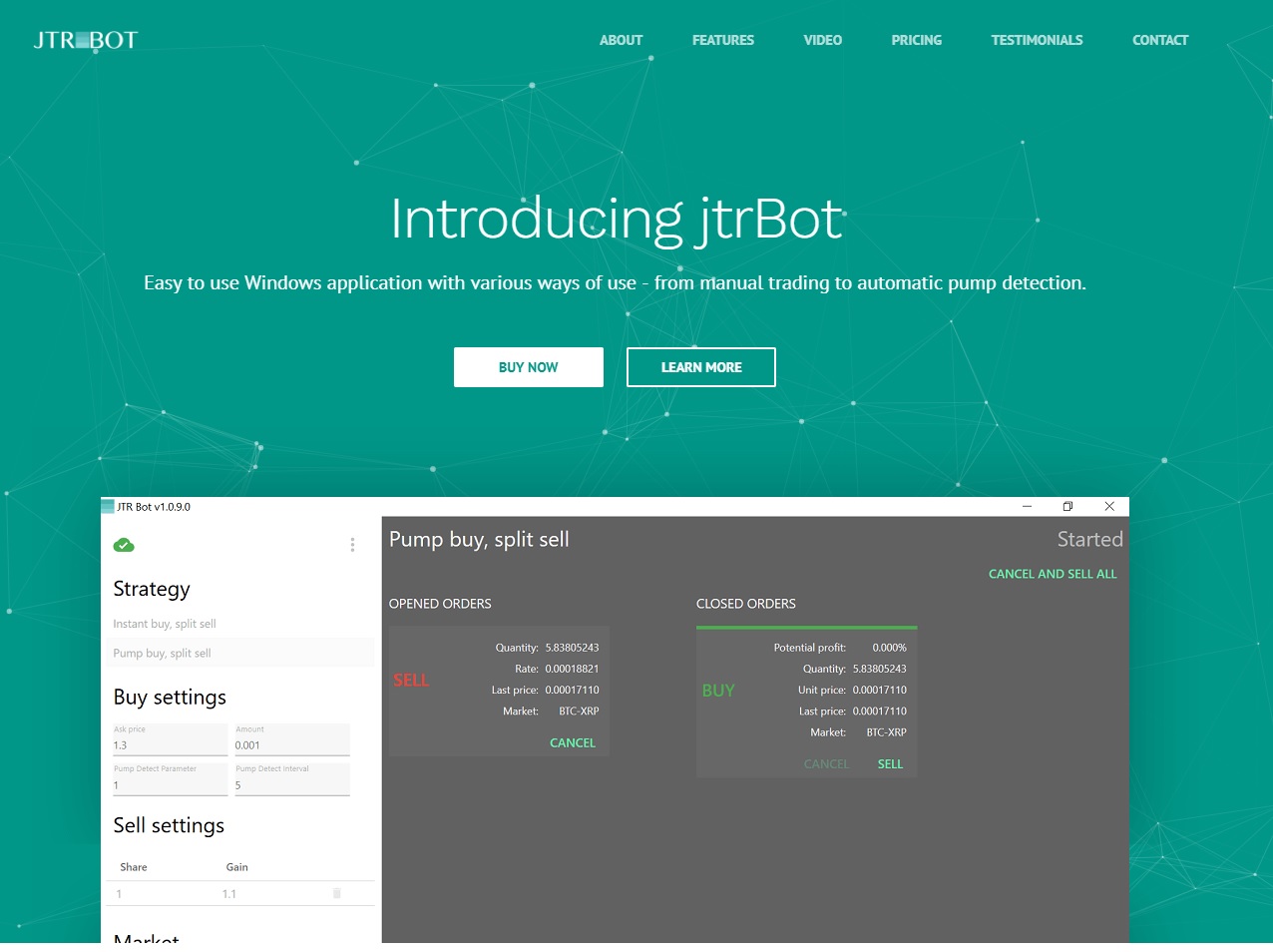Click SELL on the closed BUY order

890,763
